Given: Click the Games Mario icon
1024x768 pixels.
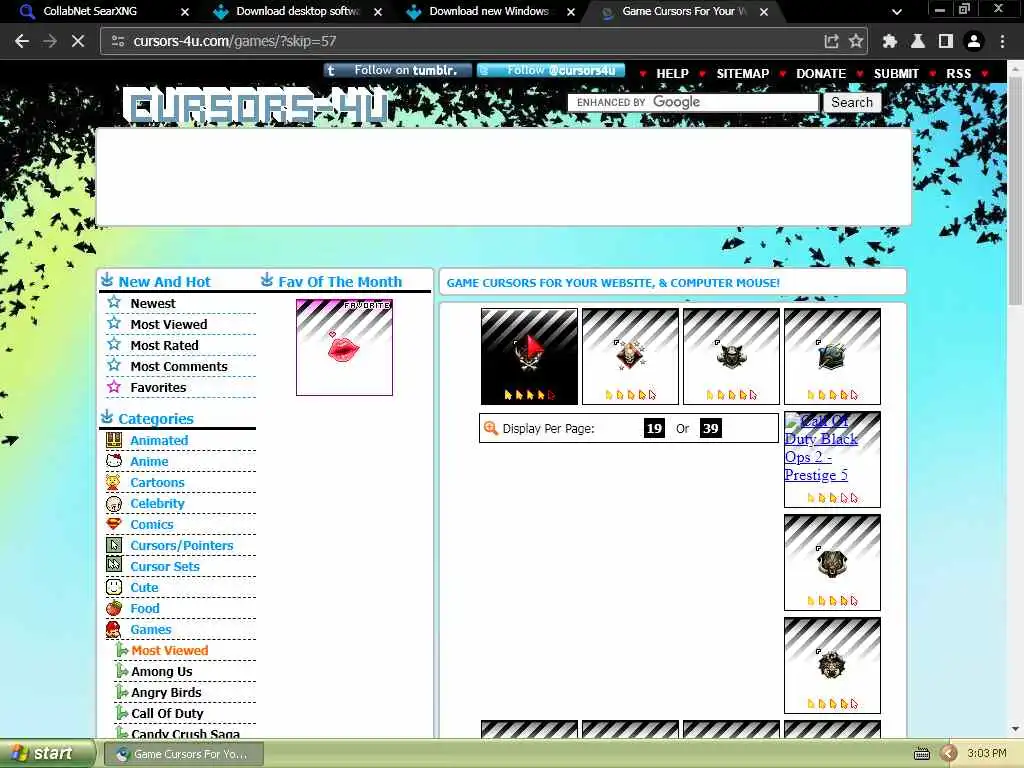Looking at the screenshot, I should 114,630.
